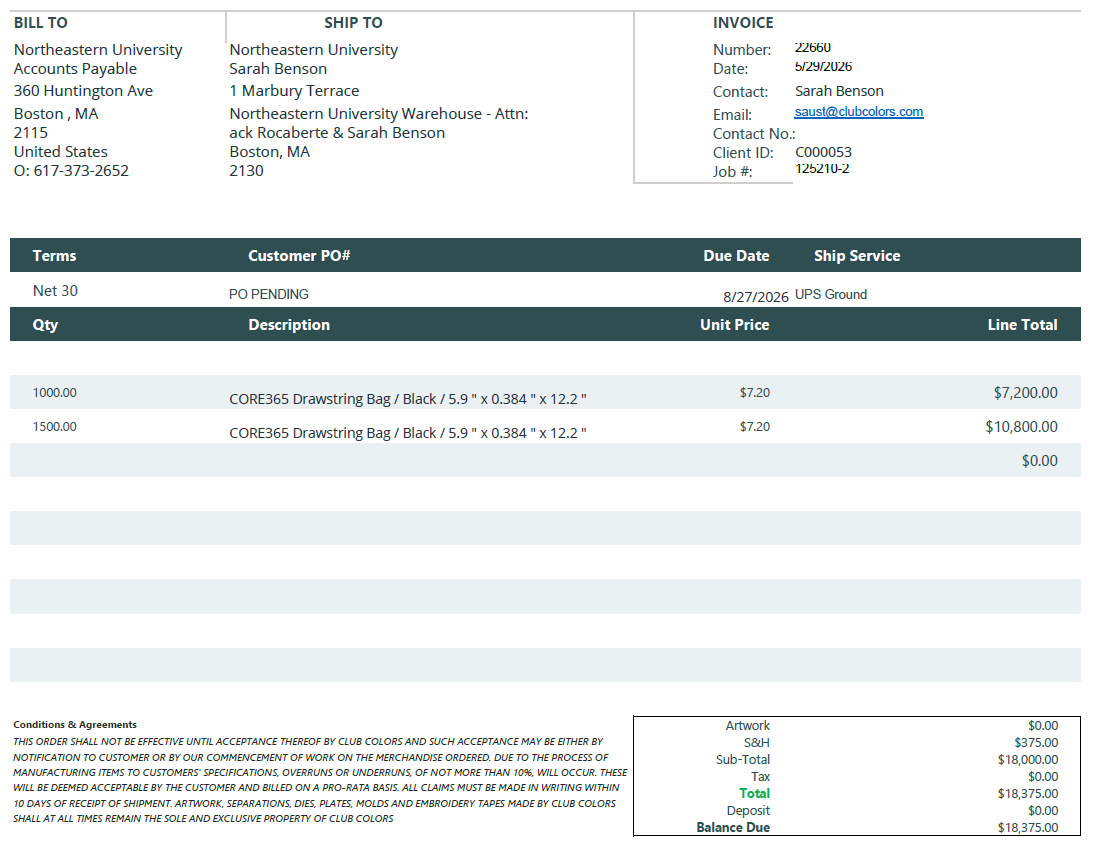Open the saust@clubcolors.com email link
1096x842 pixels.
pos(858,112)
